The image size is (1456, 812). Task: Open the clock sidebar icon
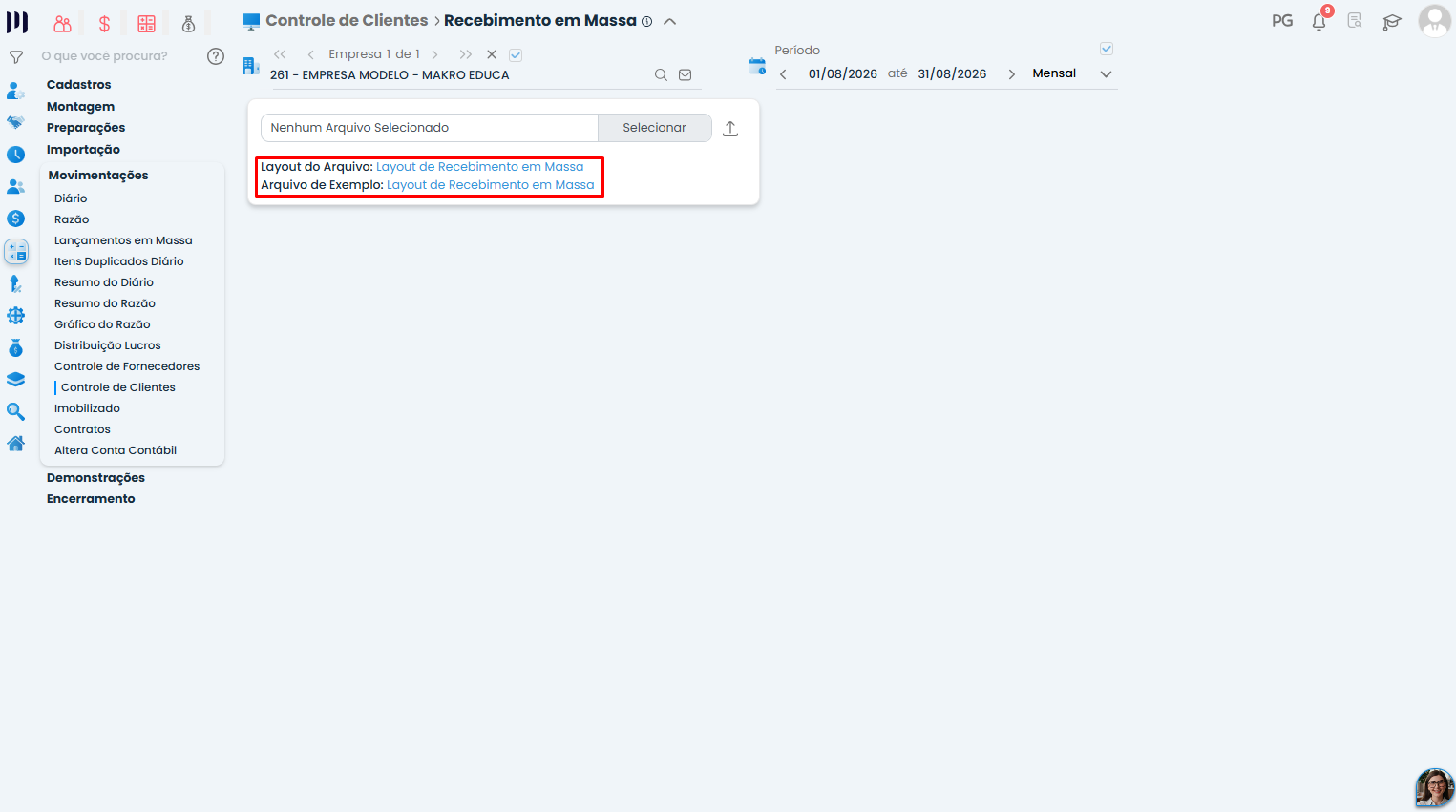(x=15, y=155)
